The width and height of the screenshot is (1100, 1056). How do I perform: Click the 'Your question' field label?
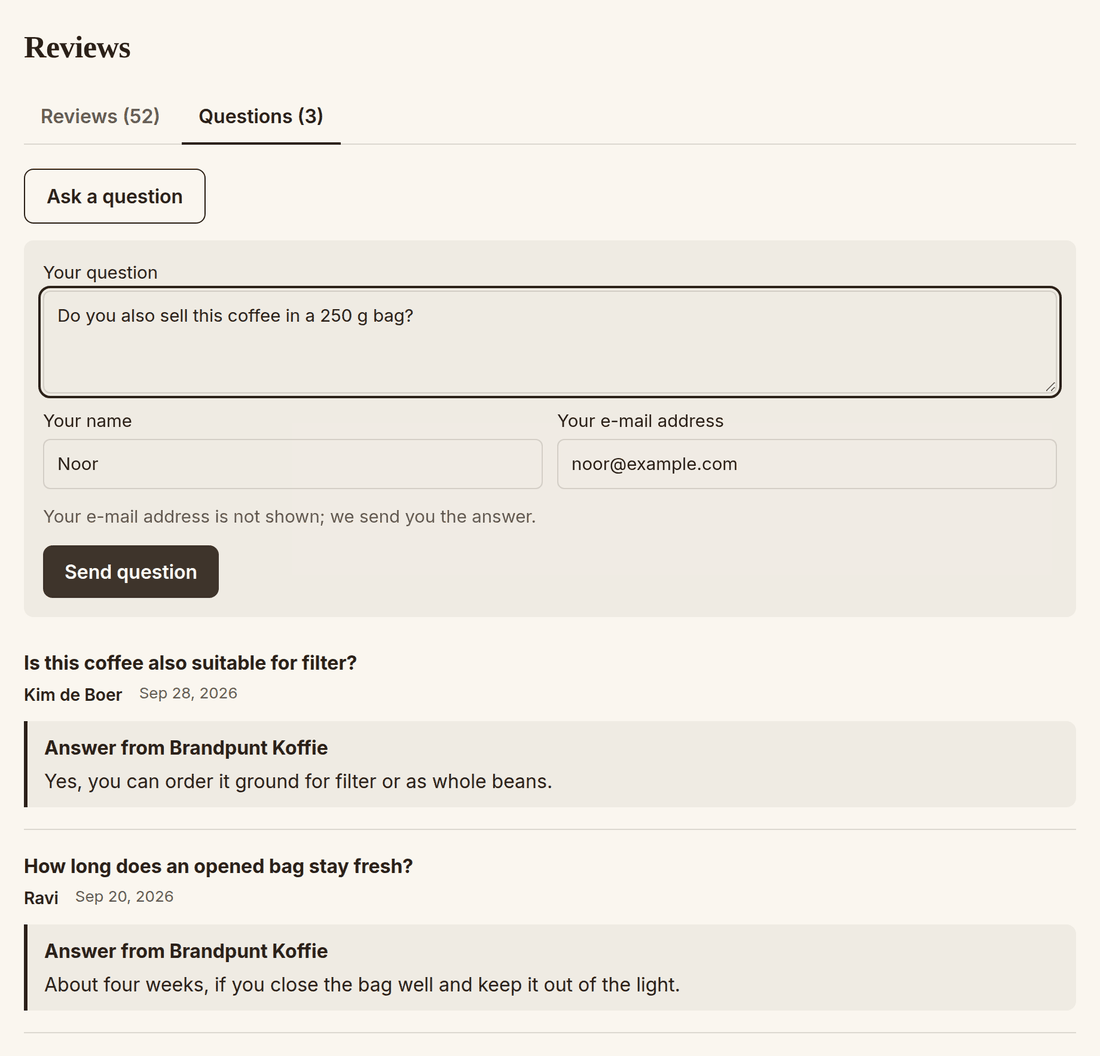(100, 272)
